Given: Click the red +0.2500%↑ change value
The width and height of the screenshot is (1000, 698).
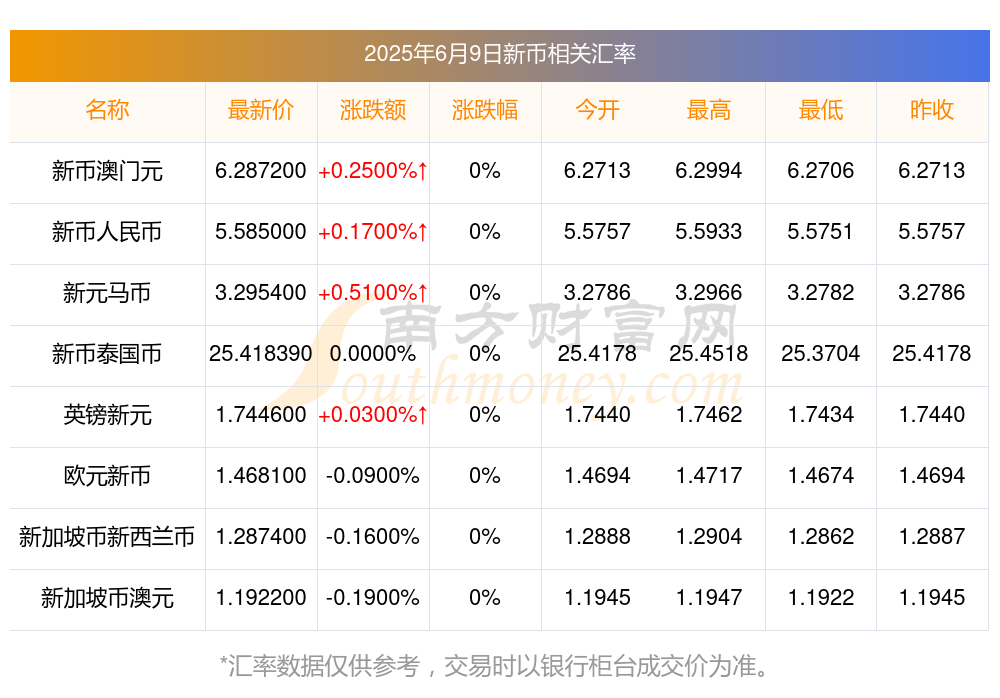Looking at the screenshot, I should [373, 170].
